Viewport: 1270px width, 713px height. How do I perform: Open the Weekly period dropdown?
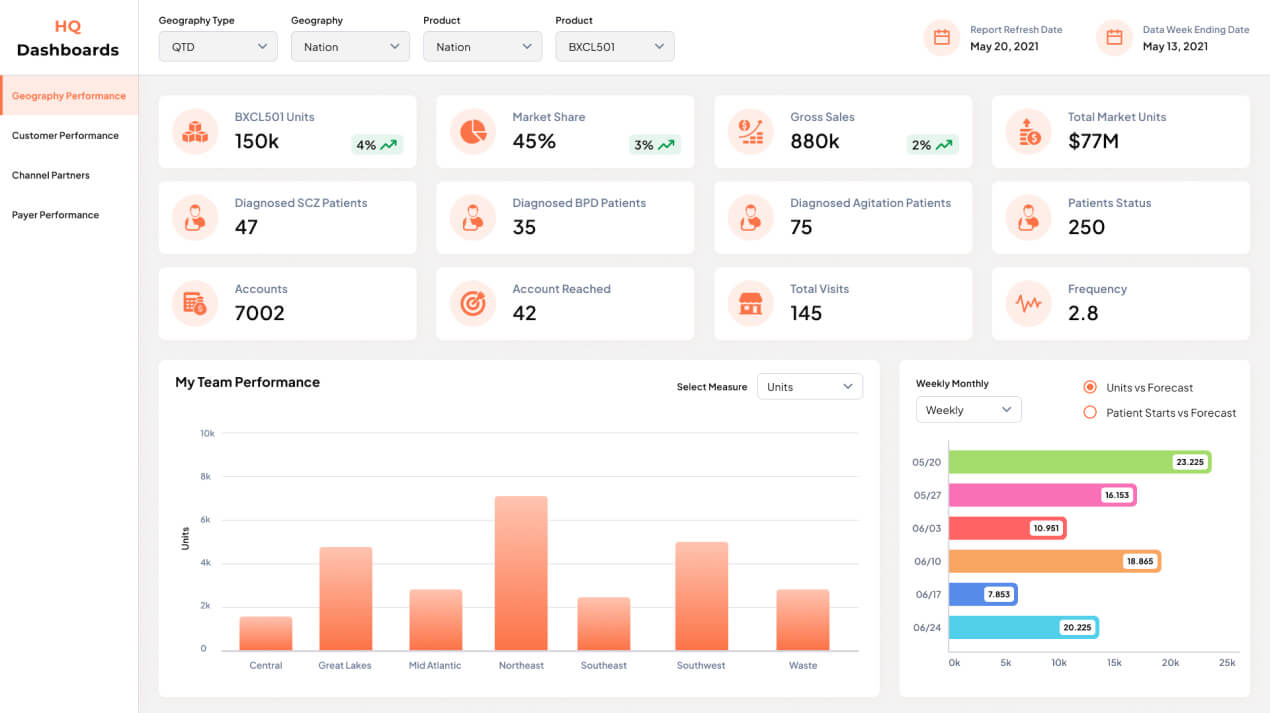[x=968, y=410]
